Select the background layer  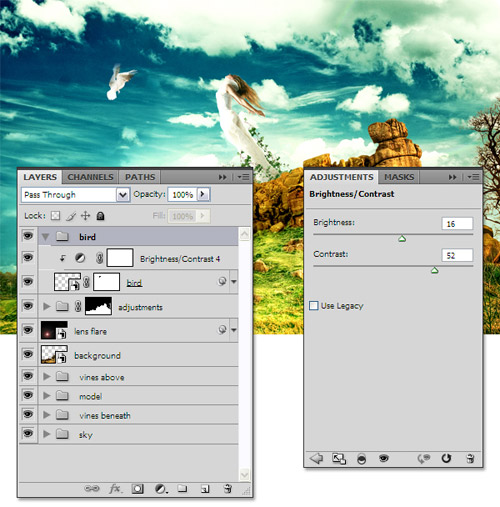[138, 354]
